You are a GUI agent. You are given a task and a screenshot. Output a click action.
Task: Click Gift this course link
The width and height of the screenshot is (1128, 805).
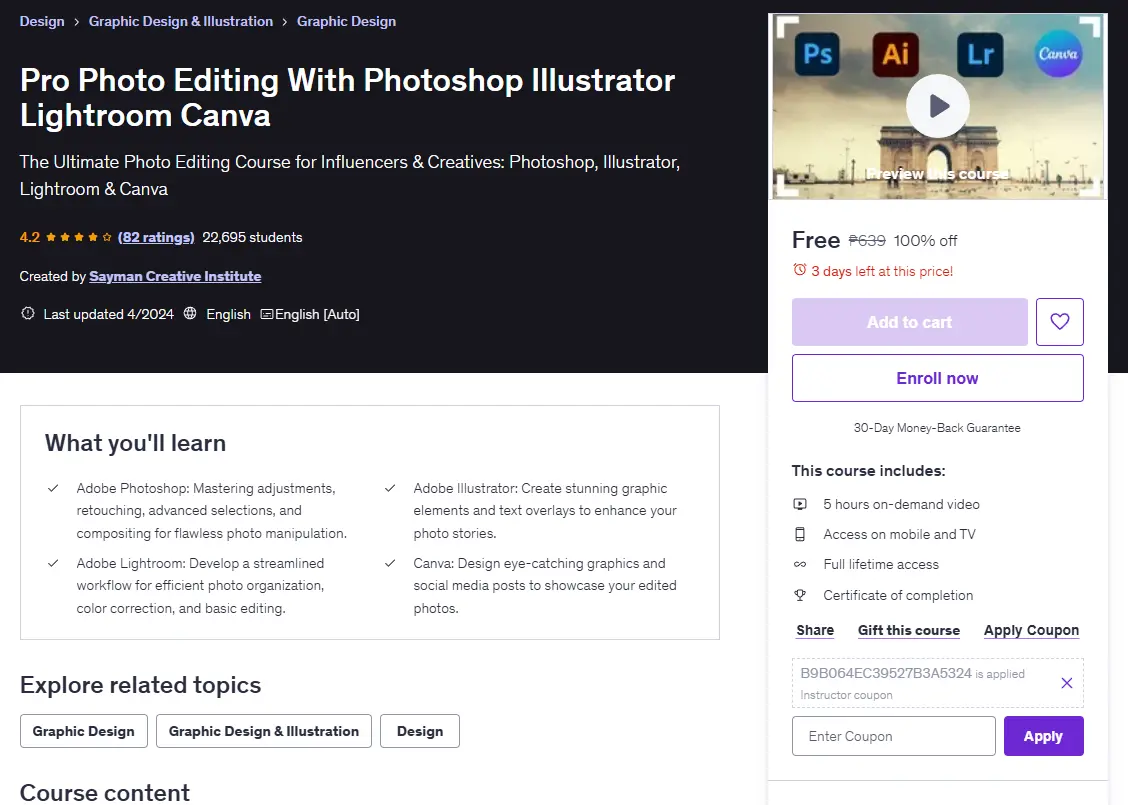[909, 630]
